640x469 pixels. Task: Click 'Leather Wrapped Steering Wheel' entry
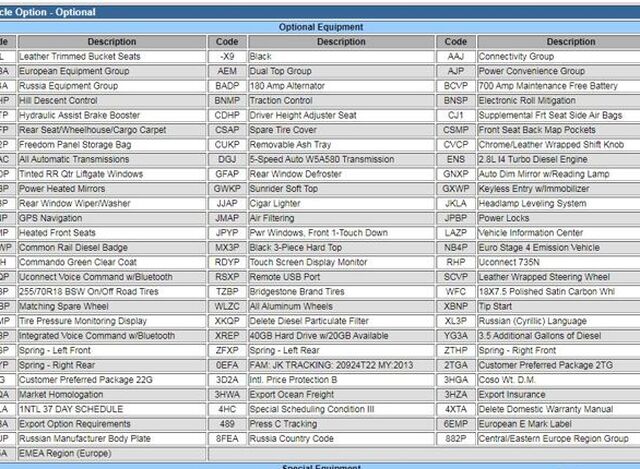coord(559,277)
